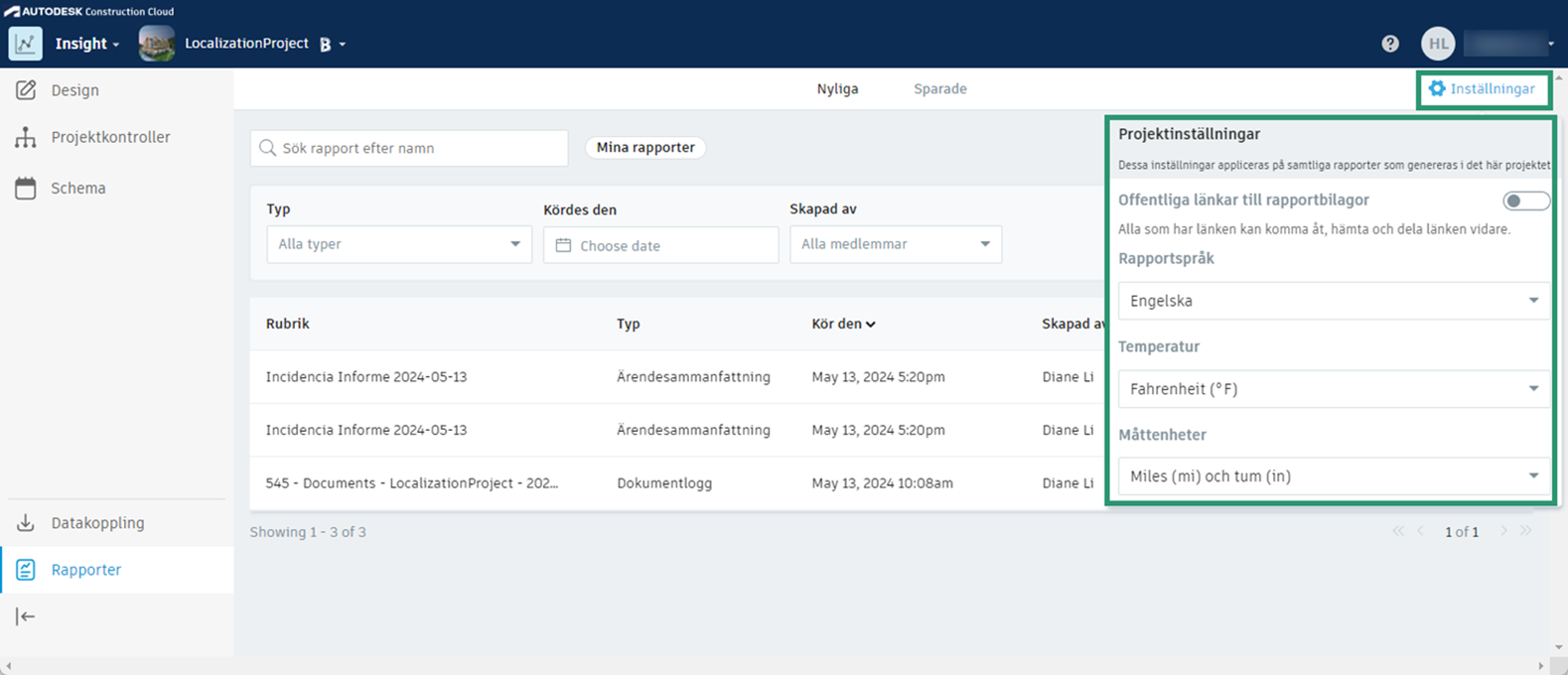Click the gear icon next to Inställningar
Screen dimensions: 1568x675
pyautogui.click(x=1437, y=88)
